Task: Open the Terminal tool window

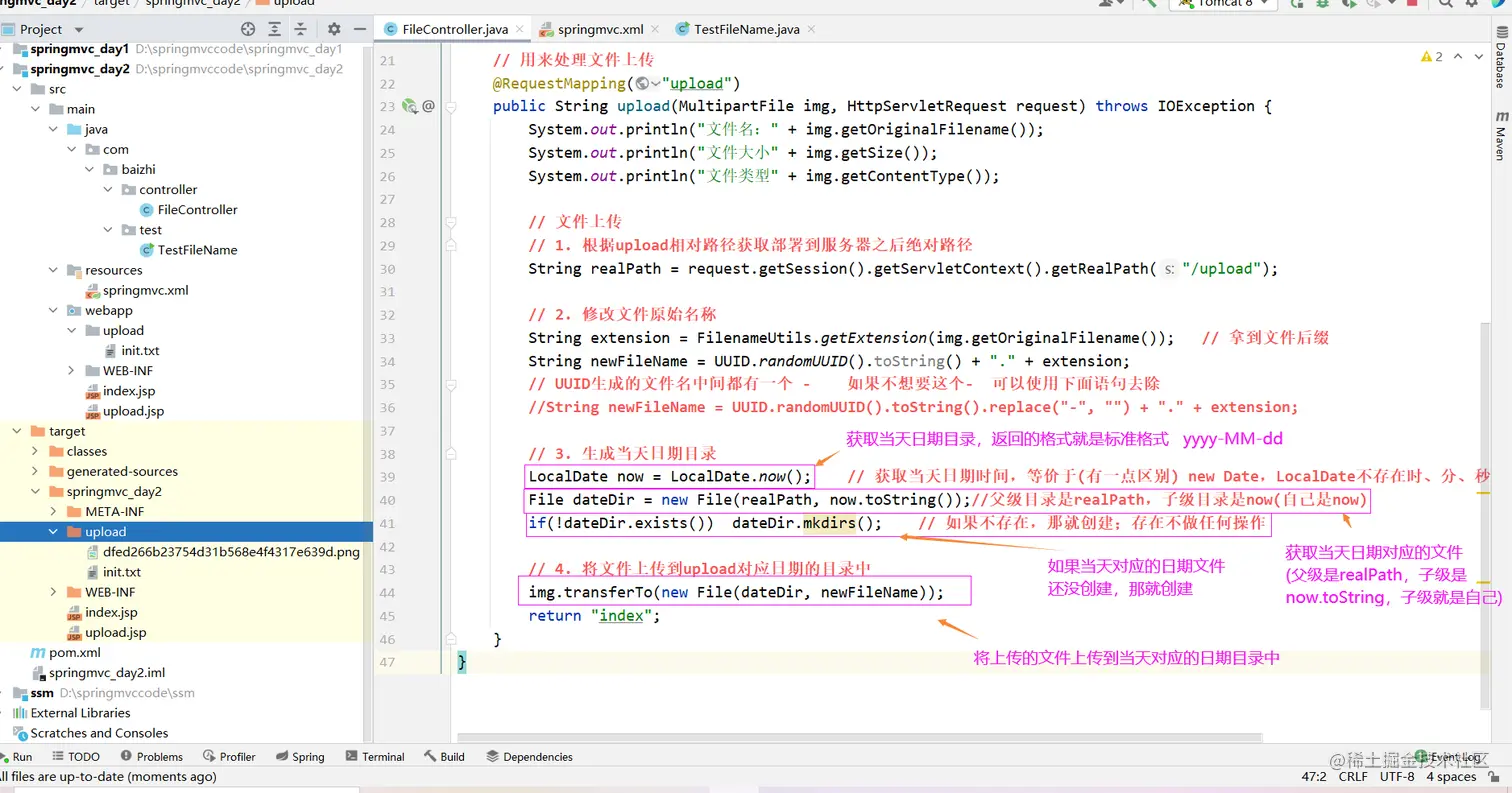Action: pyautogui.click(x=375, y=757)
